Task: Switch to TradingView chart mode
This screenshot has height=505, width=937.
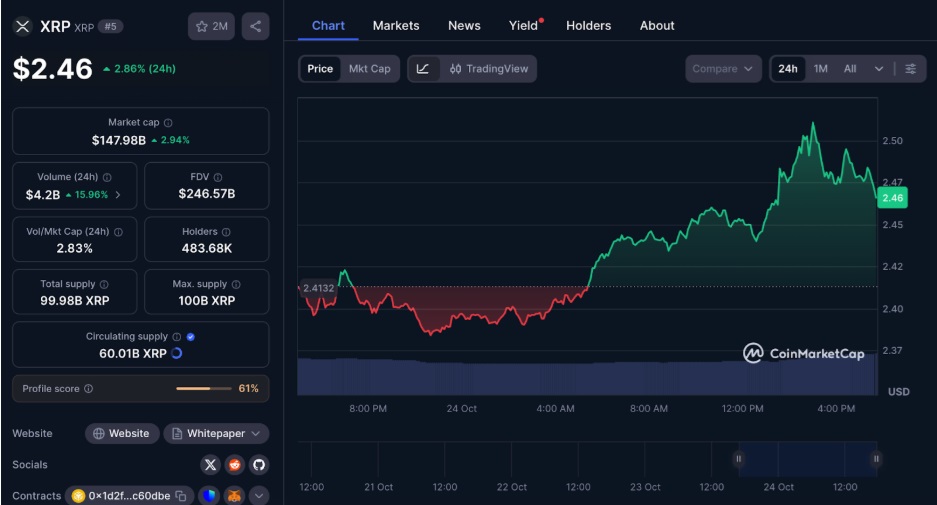Action: click(x=489, y=69)
